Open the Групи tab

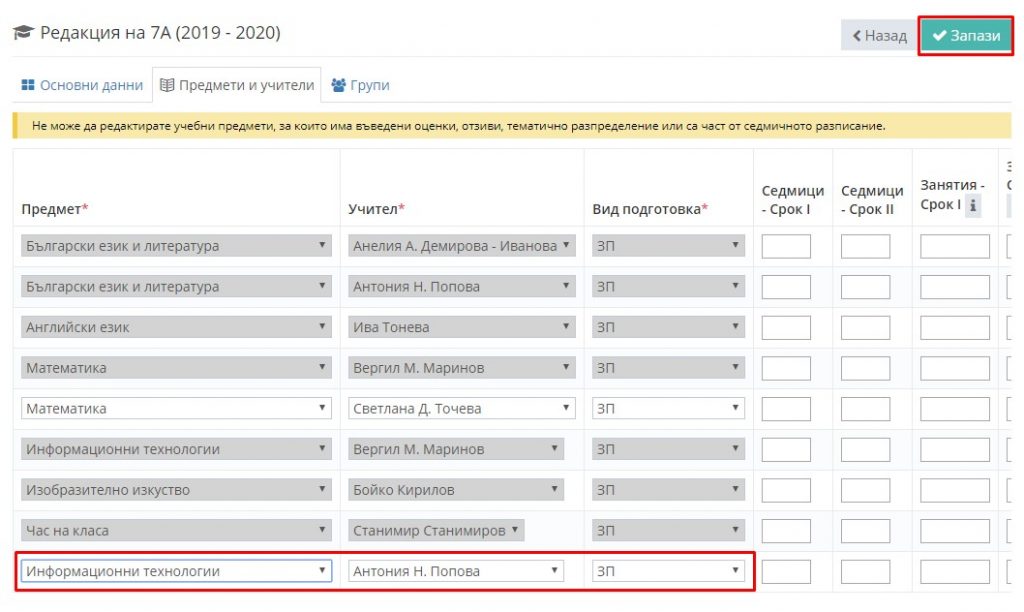coord(360,85)
